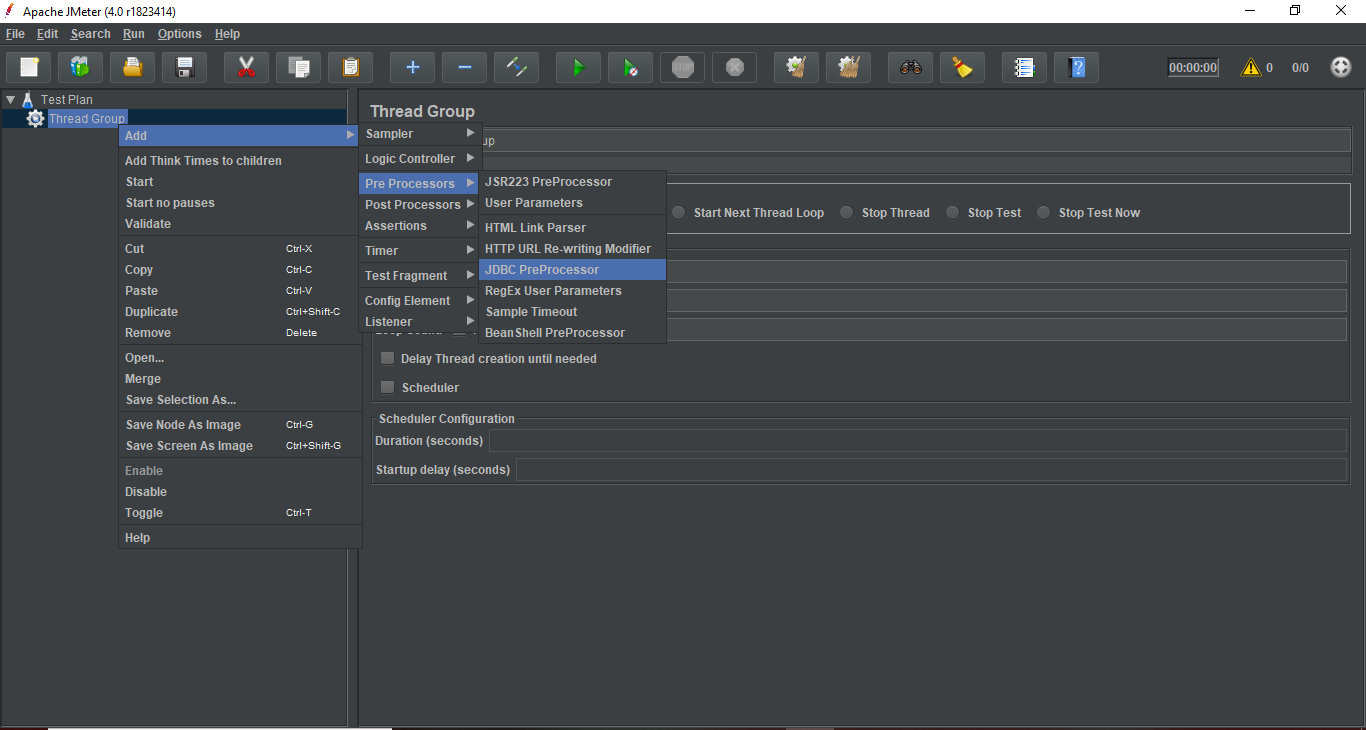Tick the Scheduler checkbox
This screenshot has width=1366, height=730.
pyautogui.click(x=388, y=387)
